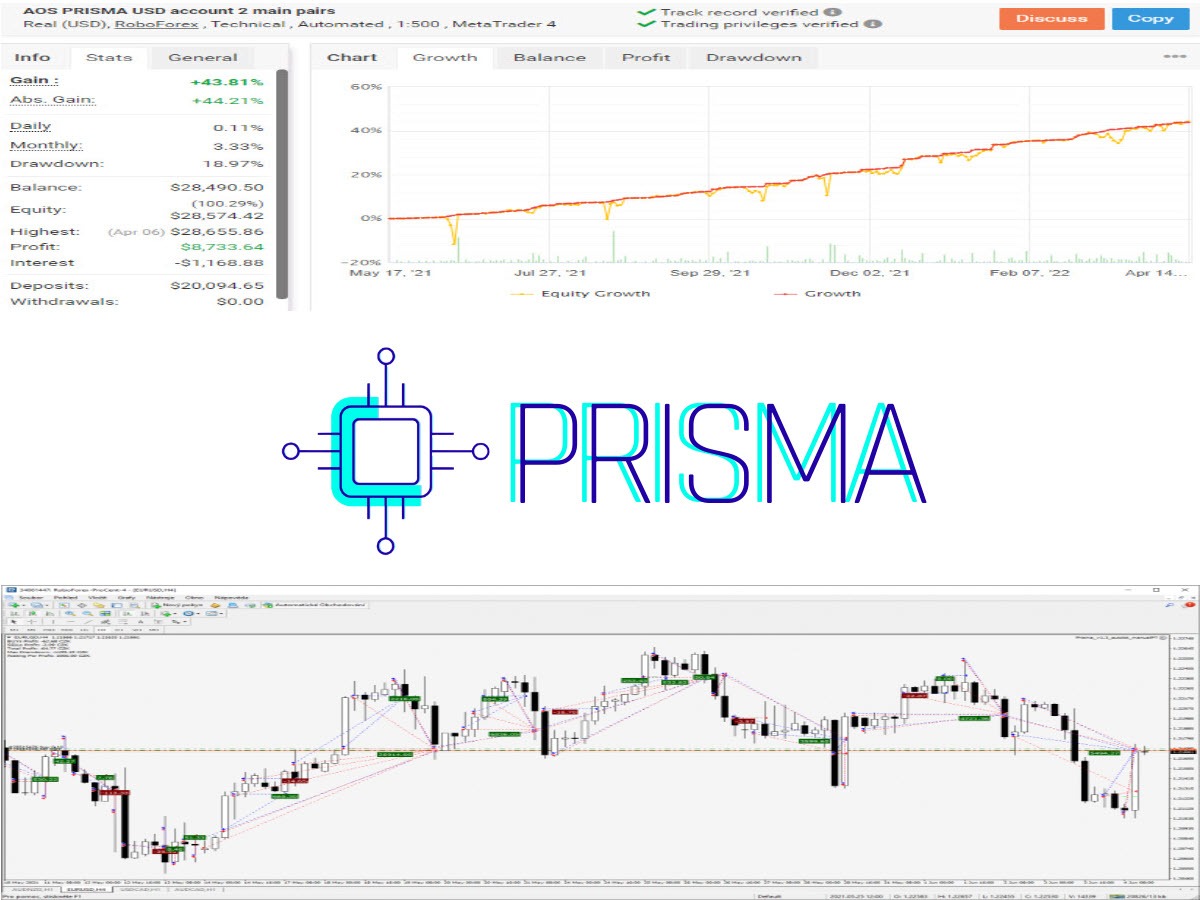Select the $8,733.64 profit value

point(221,247)
